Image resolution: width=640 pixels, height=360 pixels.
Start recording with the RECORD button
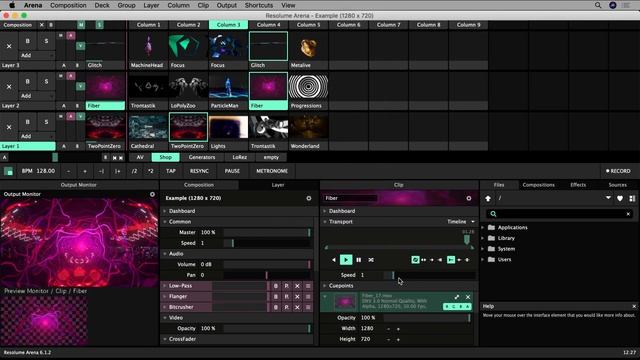pos(618,171)
